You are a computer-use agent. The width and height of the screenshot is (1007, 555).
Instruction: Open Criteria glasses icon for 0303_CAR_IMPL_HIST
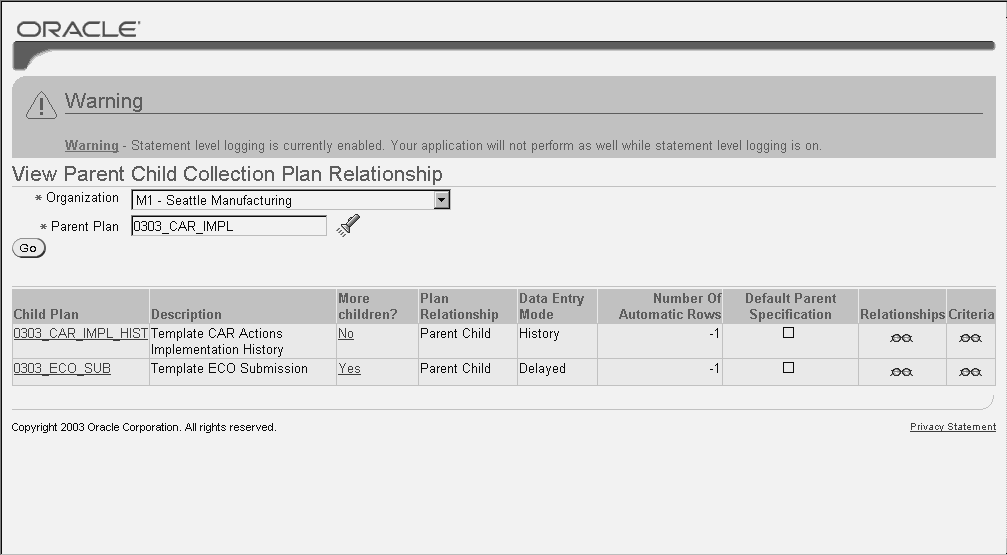[x=970, y=338]
